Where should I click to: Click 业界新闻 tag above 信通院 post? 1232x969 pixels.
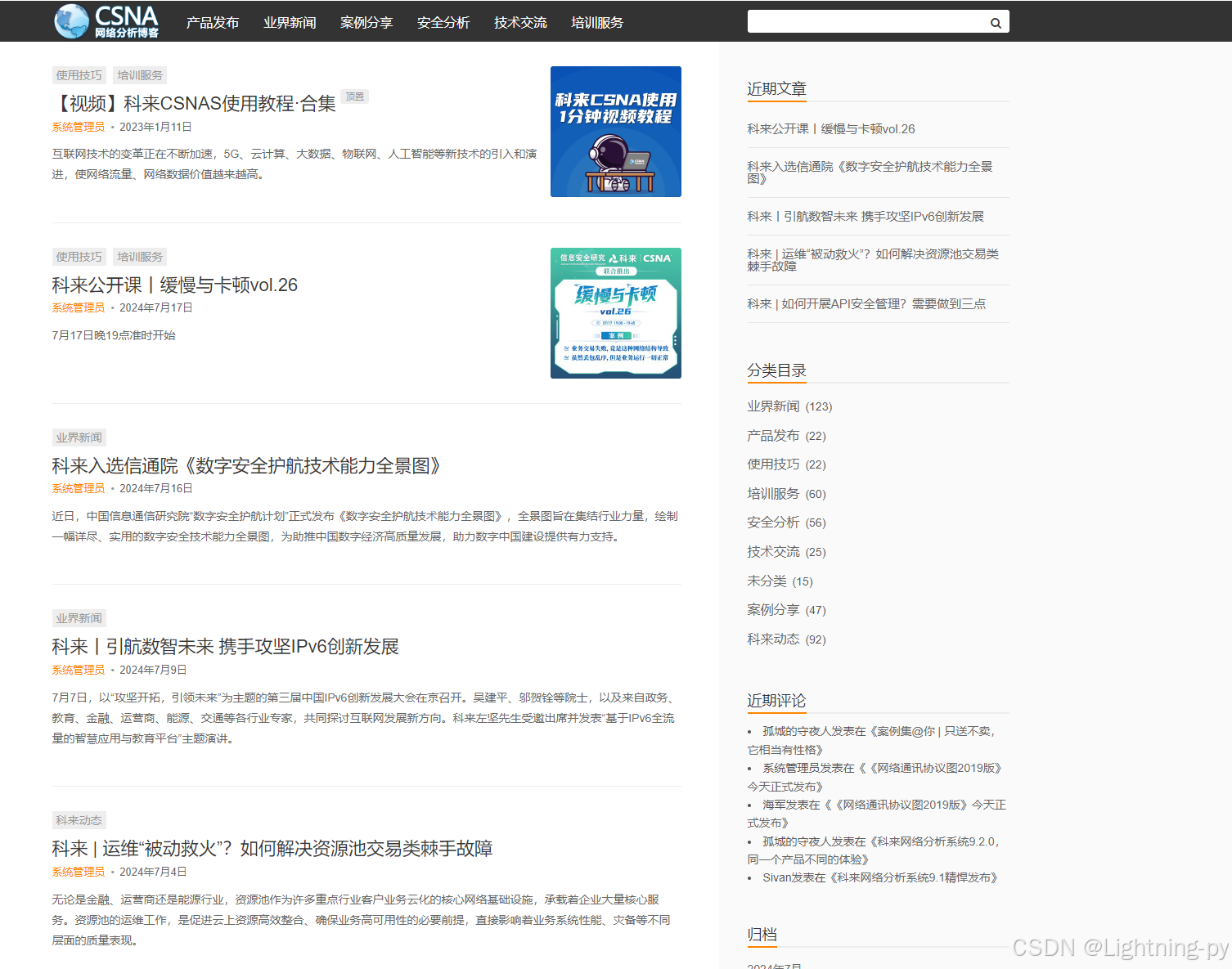click(79, 437)
